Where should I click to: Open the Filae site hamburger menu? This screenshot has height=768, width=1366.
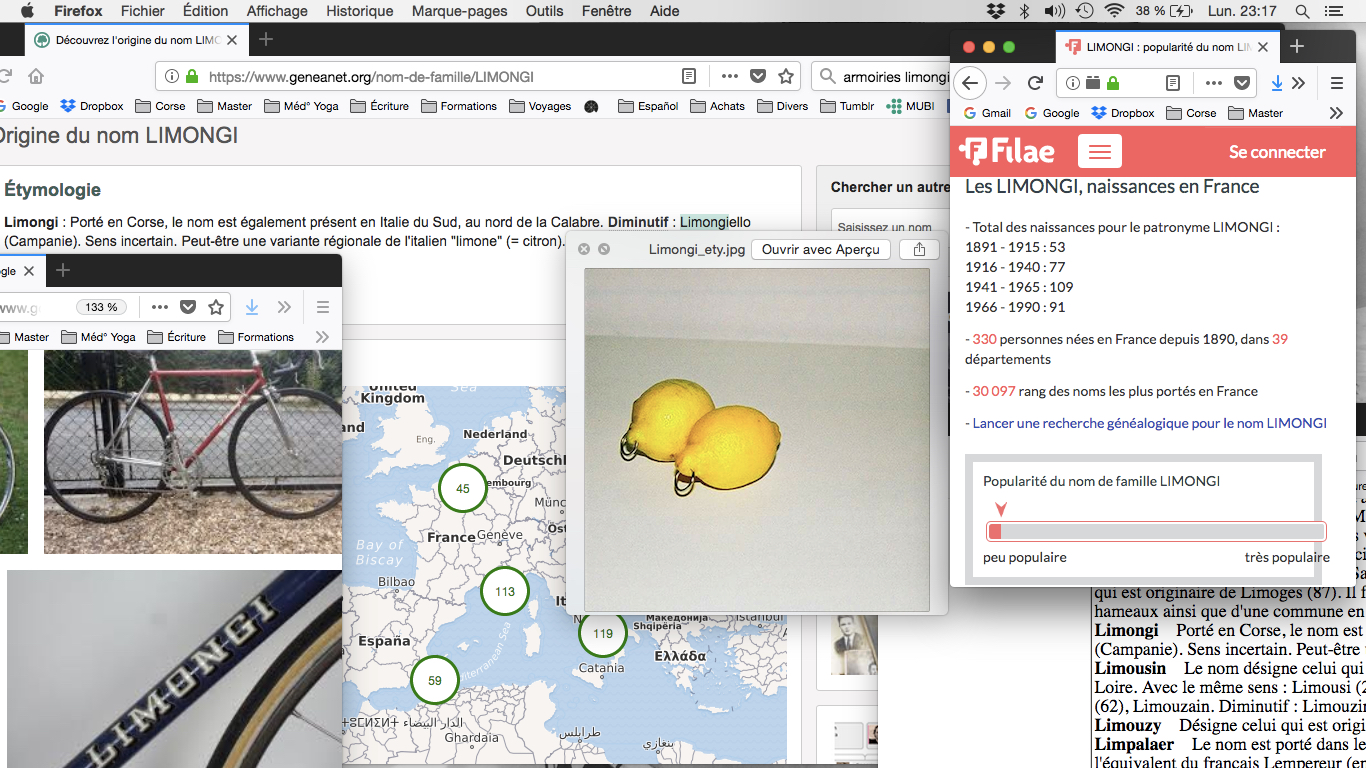(1100, 152)
